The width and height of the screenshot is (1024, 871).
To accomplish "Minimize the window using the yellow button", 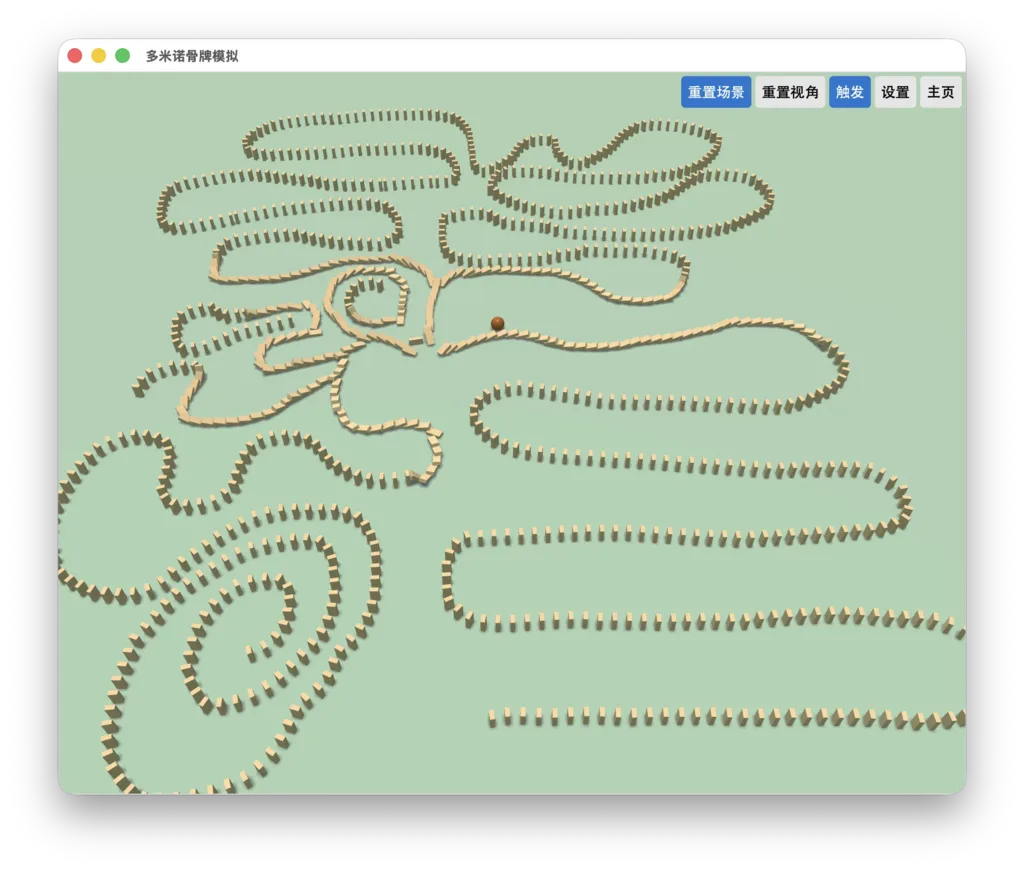I will click(x=99, y=56).
